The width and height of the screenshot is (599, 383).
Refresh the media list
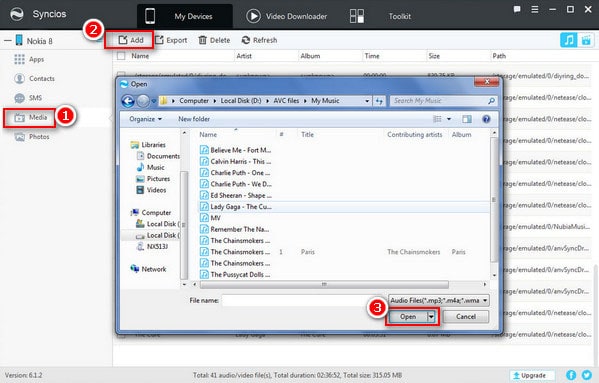(259, 40)
